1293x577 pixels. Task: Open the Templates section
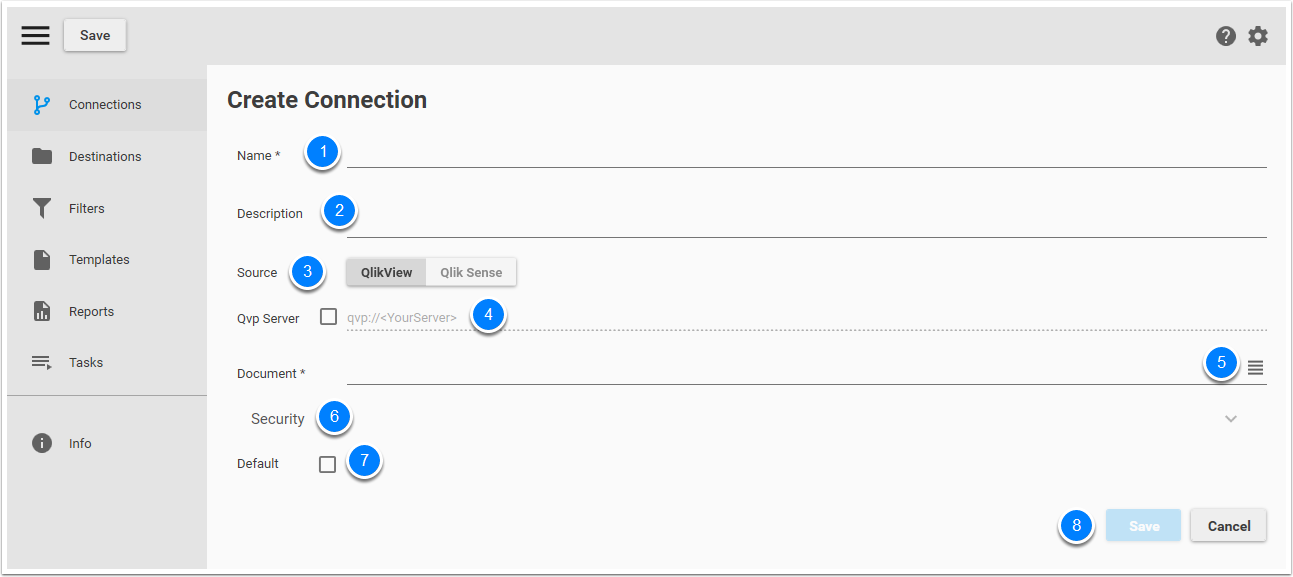[x=41, y=259]
